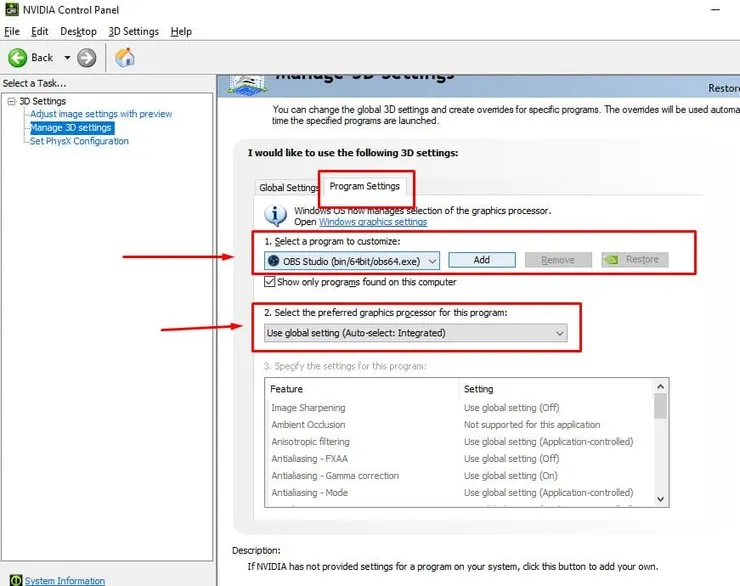Click the Feature column header

click(362, 389)
